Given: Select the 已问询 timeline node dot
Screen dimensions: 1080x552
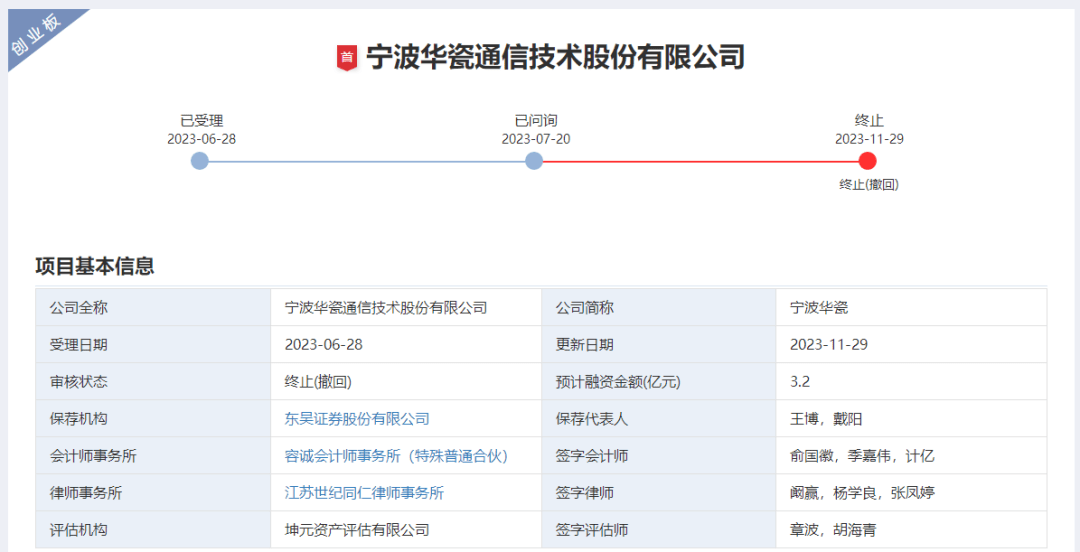Looking at the screenshot, I should click(x=534, y=161).
